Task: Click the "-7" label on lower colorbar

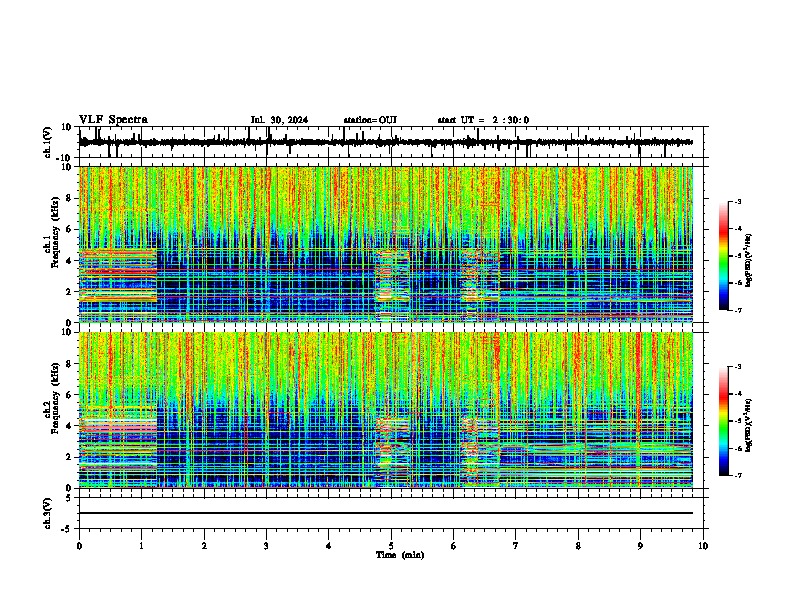Action: (738, 476)
